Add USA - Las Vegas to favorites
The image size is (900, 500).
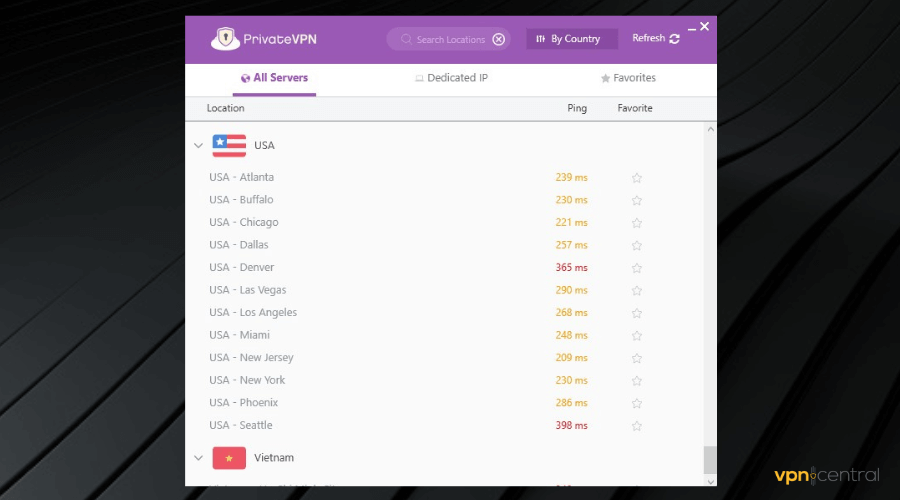click(x=637, y=290)
